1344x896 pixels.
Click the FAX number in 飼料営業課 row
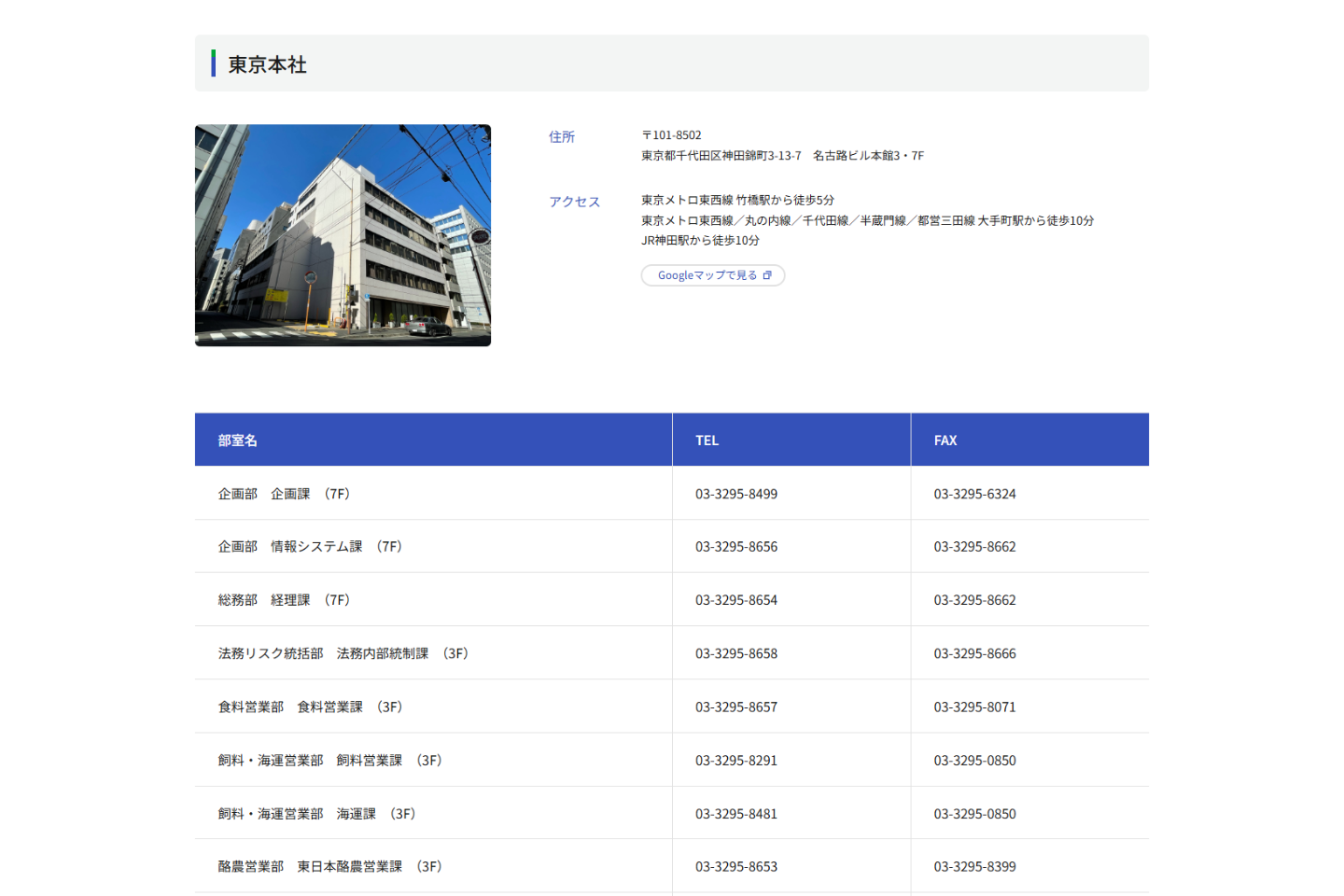(x=974, y=761)
